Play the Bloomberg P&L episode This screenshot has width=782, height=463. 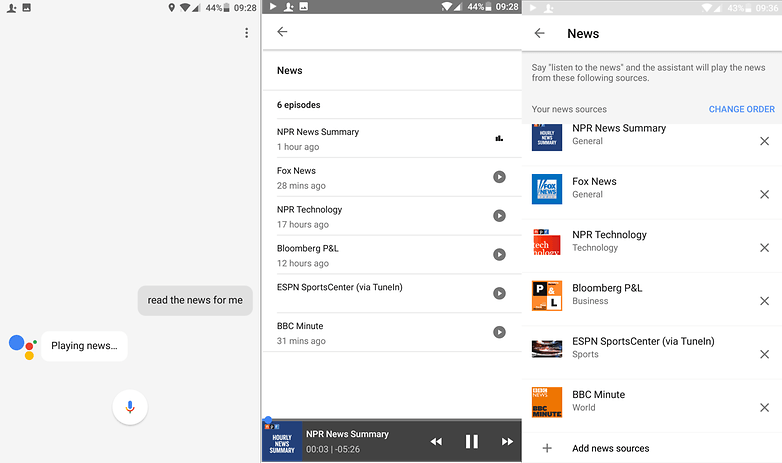pos(499,254)
